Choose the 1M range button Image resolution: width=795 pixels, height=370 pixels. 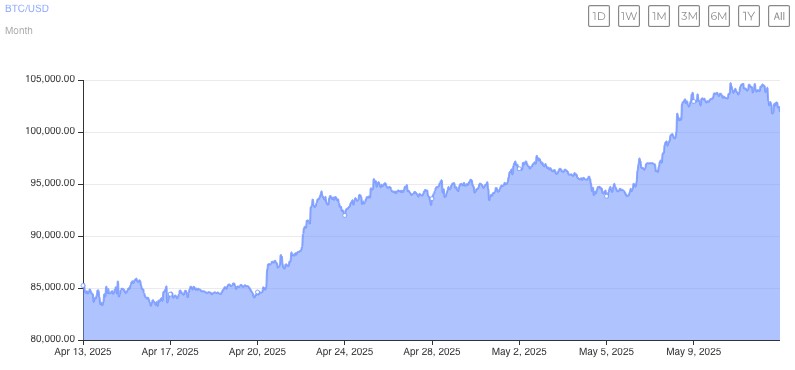click(659, 16)
